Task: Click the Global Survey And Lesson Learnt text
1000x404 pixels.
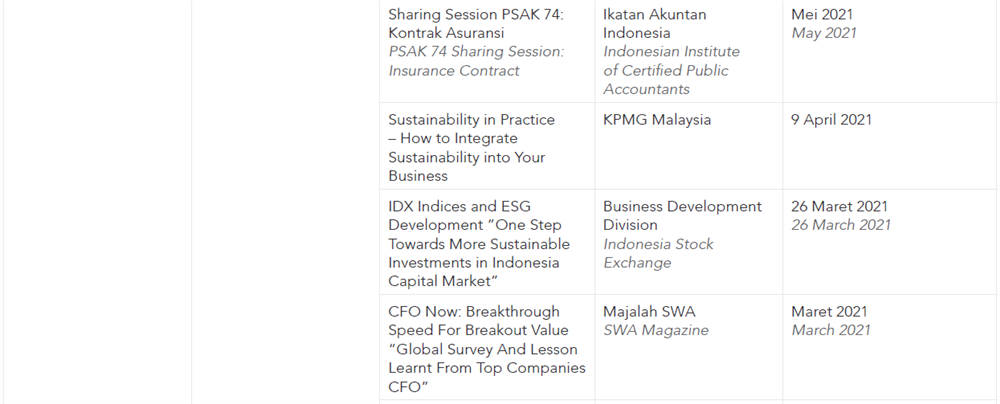Action: coord(487,359)
